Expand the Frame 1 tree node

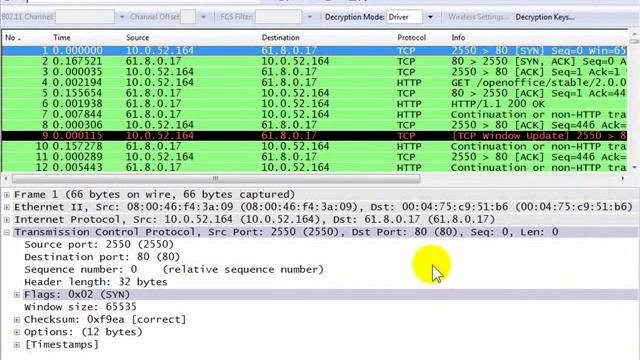coord(7,195)
